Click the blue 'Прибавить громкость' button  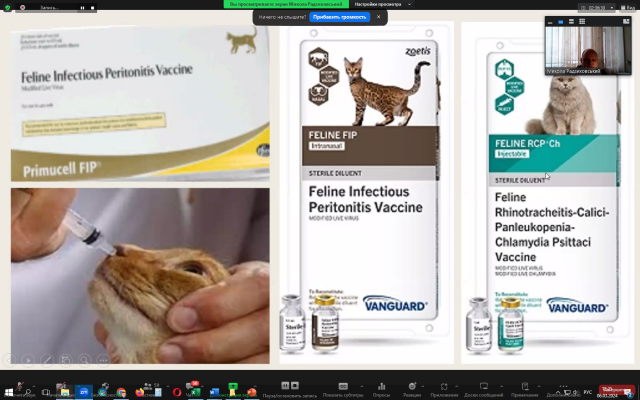click(x=340, y=17)
